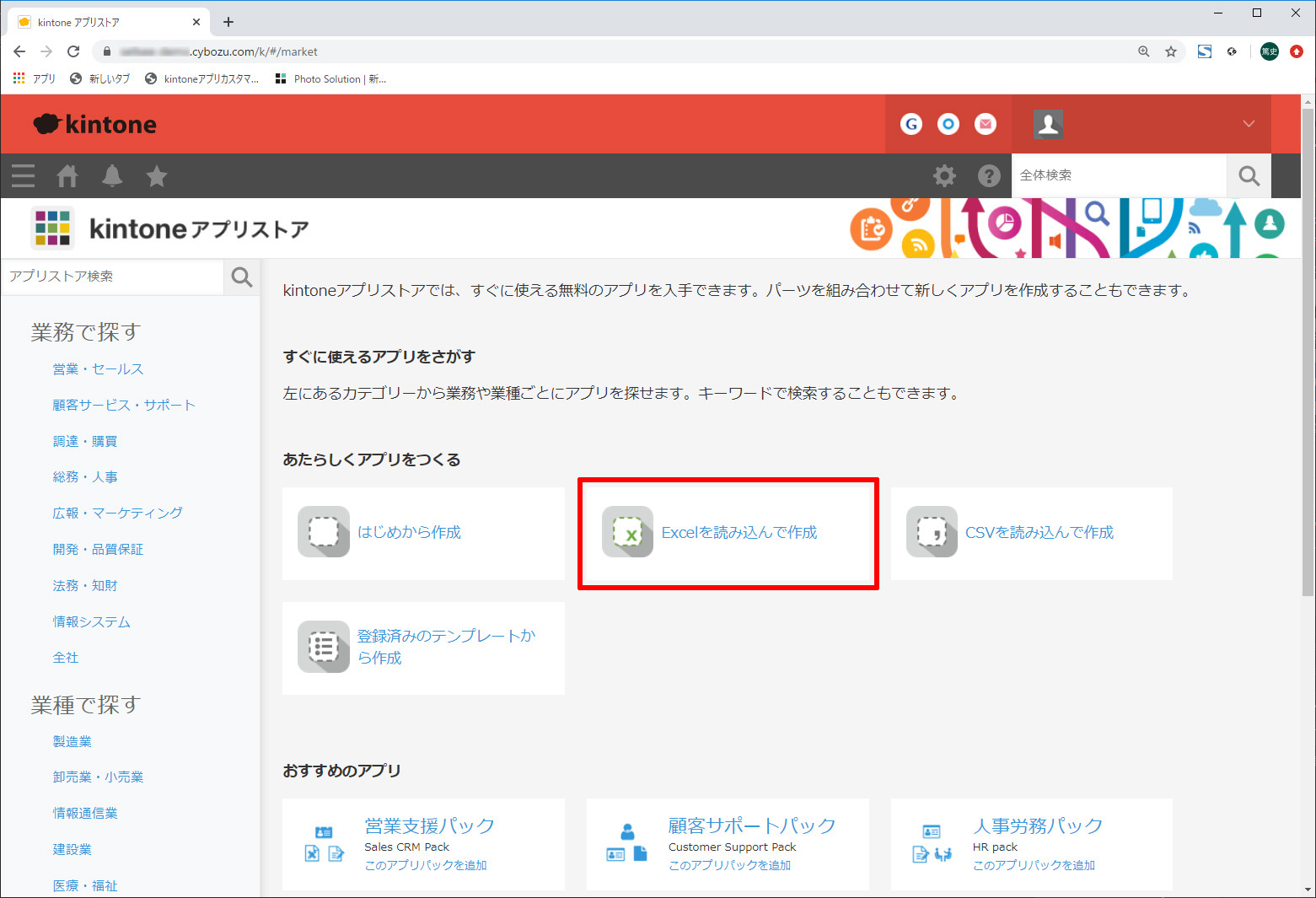Click the registered template list icon
The image size is (1316, 898).
324,647
